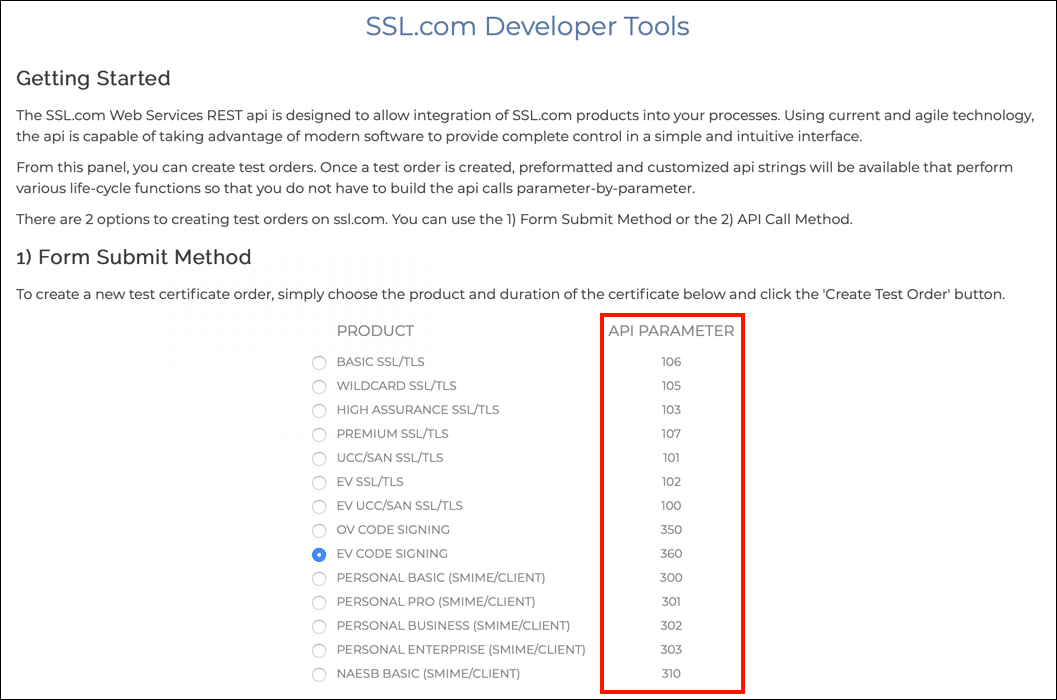Select the High Assurance SSL/TLS radio button

(319, 411)
